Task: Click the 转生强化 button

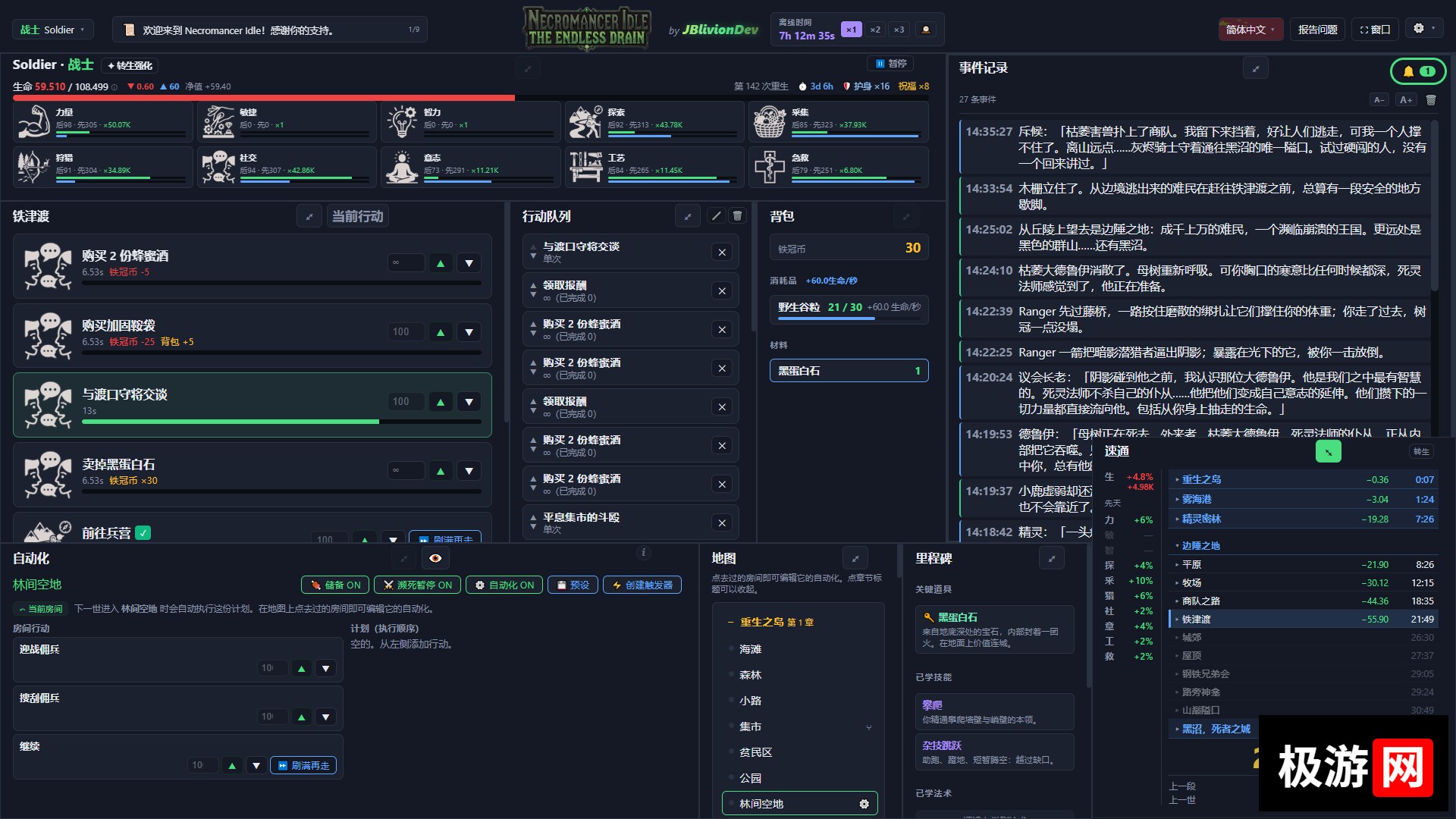Action: pos(130,66)
